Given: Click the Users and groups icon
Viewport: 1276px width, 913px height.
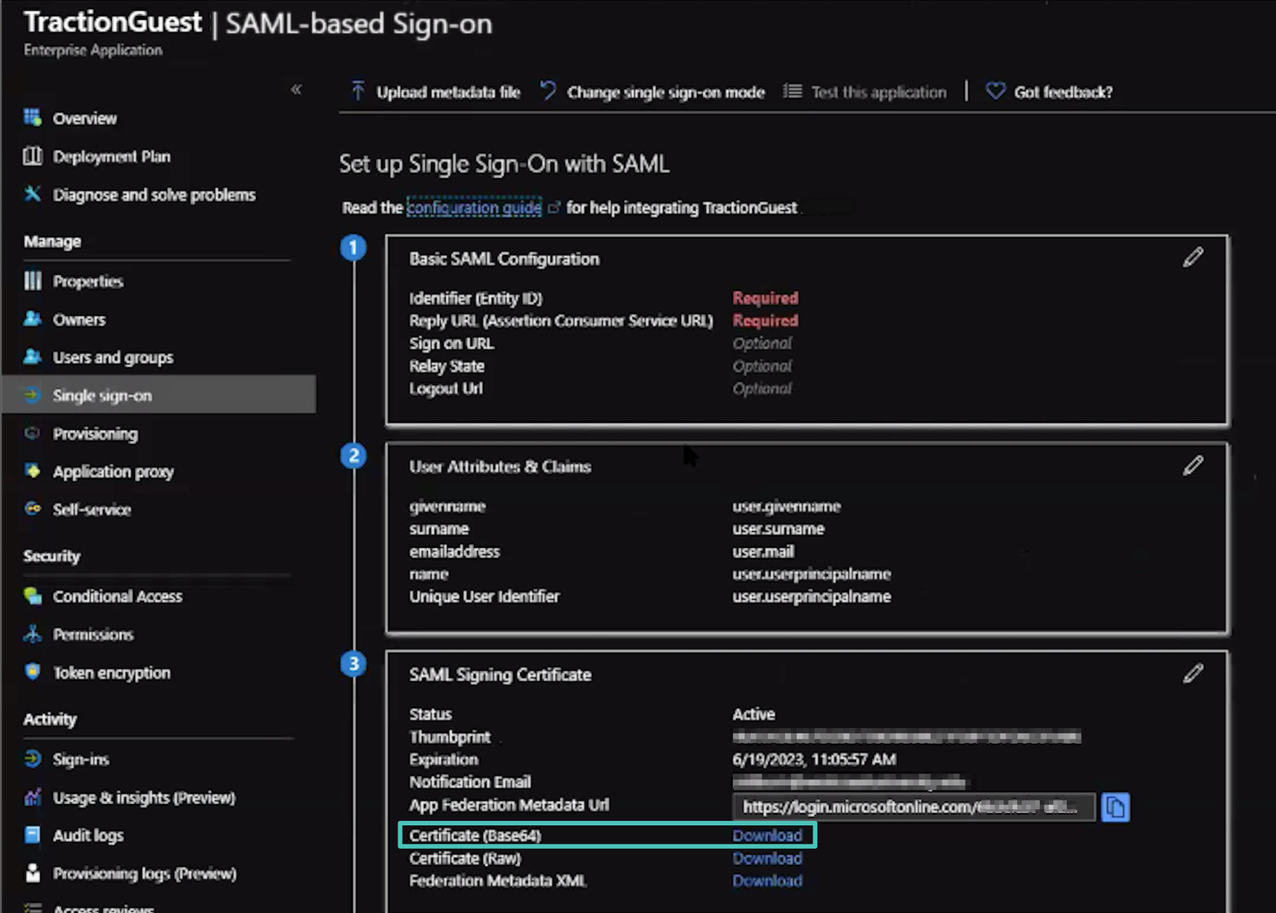Looking at the screenshot, I should (x=33, y=357).
